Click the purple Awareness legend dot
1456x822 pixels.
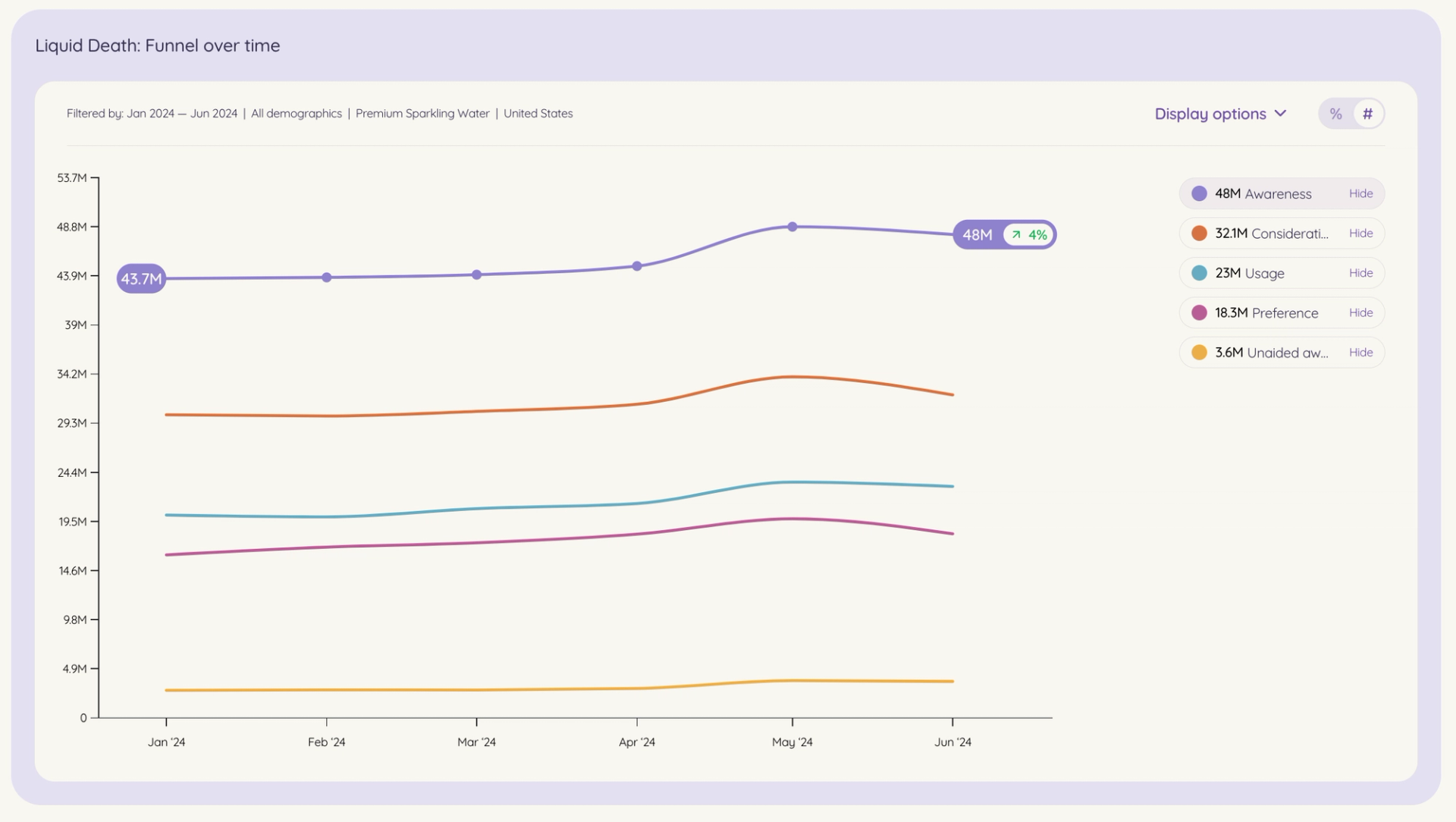click(x=1199, y=193)
